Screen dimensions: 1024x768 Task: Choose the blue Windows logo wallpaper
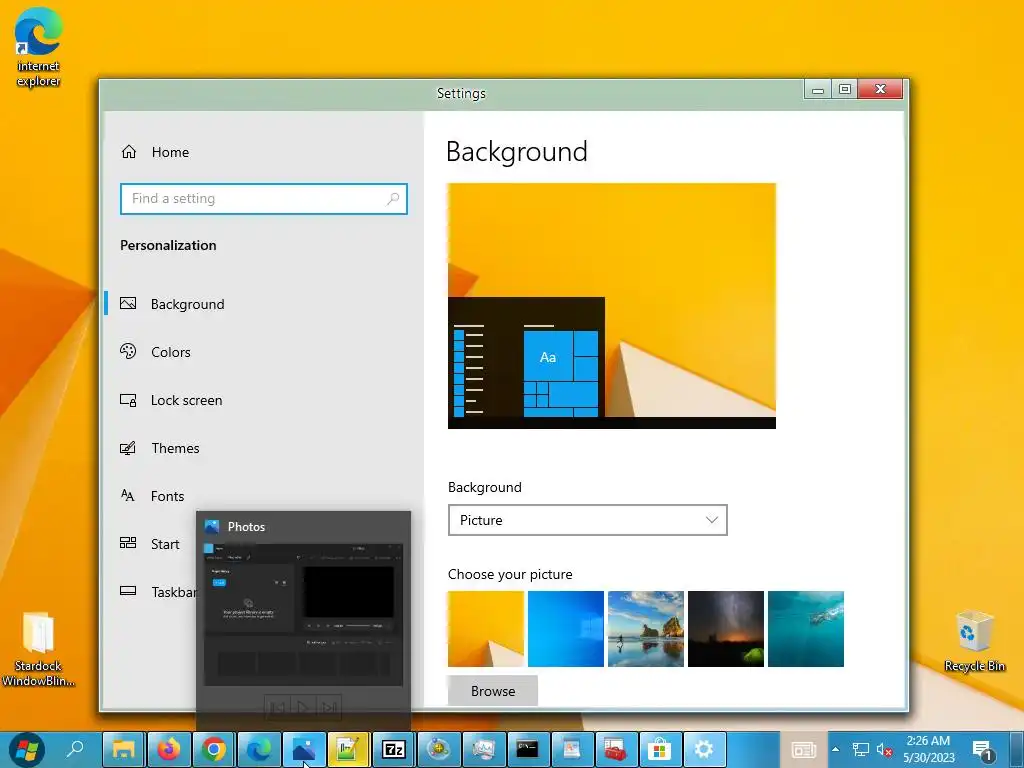pyautogui.click(x=566, y=629)
